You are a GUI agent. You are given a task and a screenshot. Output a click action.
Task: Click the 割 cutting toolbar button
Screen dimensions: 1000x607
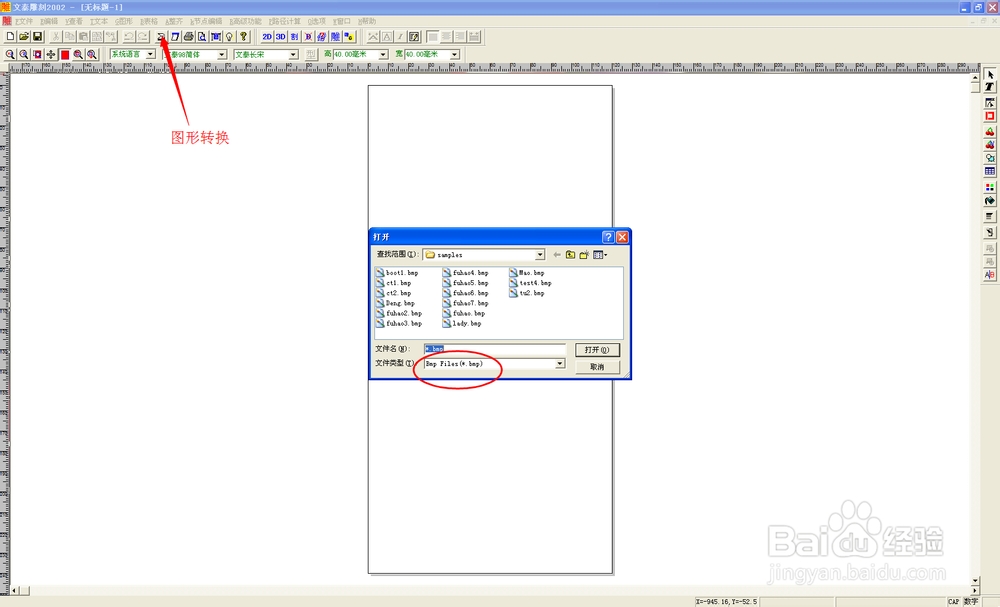294,37
